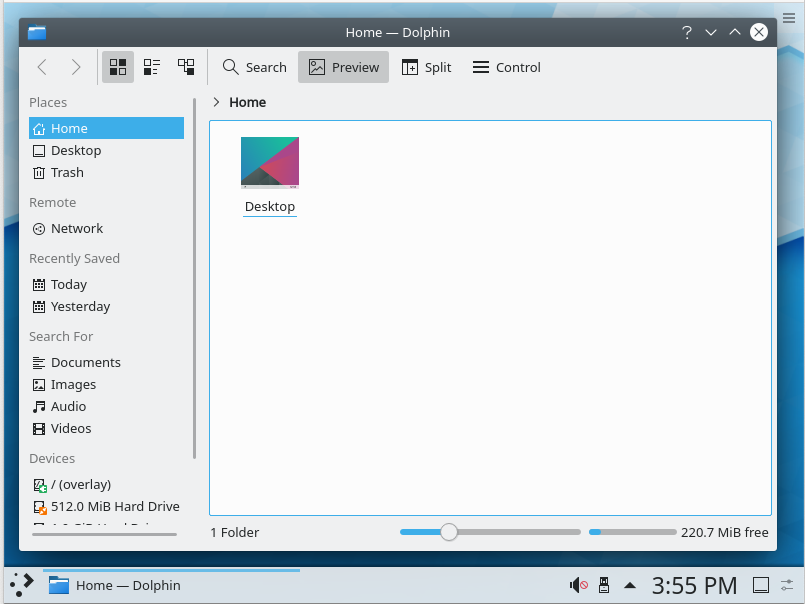Open the application launcher in taskbar
The height and width of the screenshot is (604, 805).
tap(22, 585)
